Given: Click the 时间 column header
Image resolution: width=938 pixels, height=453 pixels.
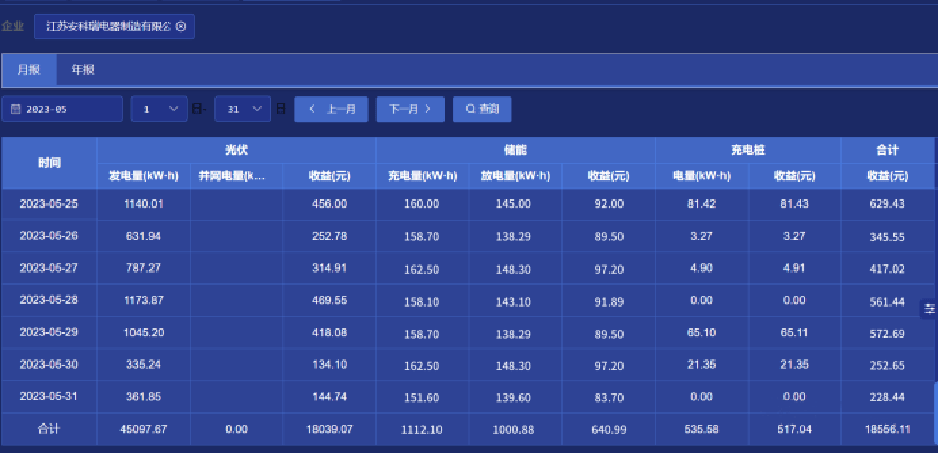Looking at the screenshot, I should pos(49,163).
